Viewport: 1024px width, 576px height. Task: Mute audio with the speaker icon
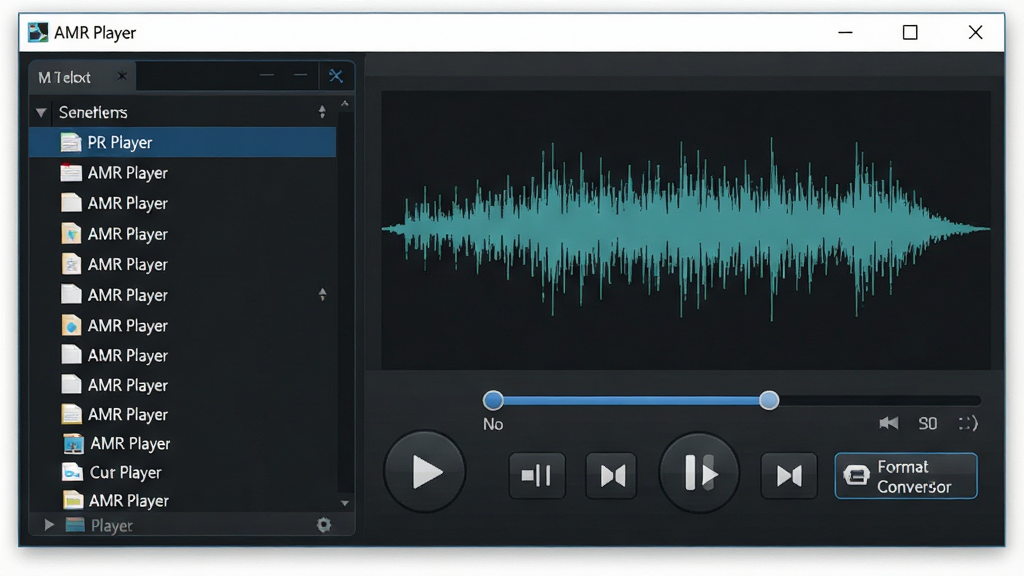pos(888,423)
